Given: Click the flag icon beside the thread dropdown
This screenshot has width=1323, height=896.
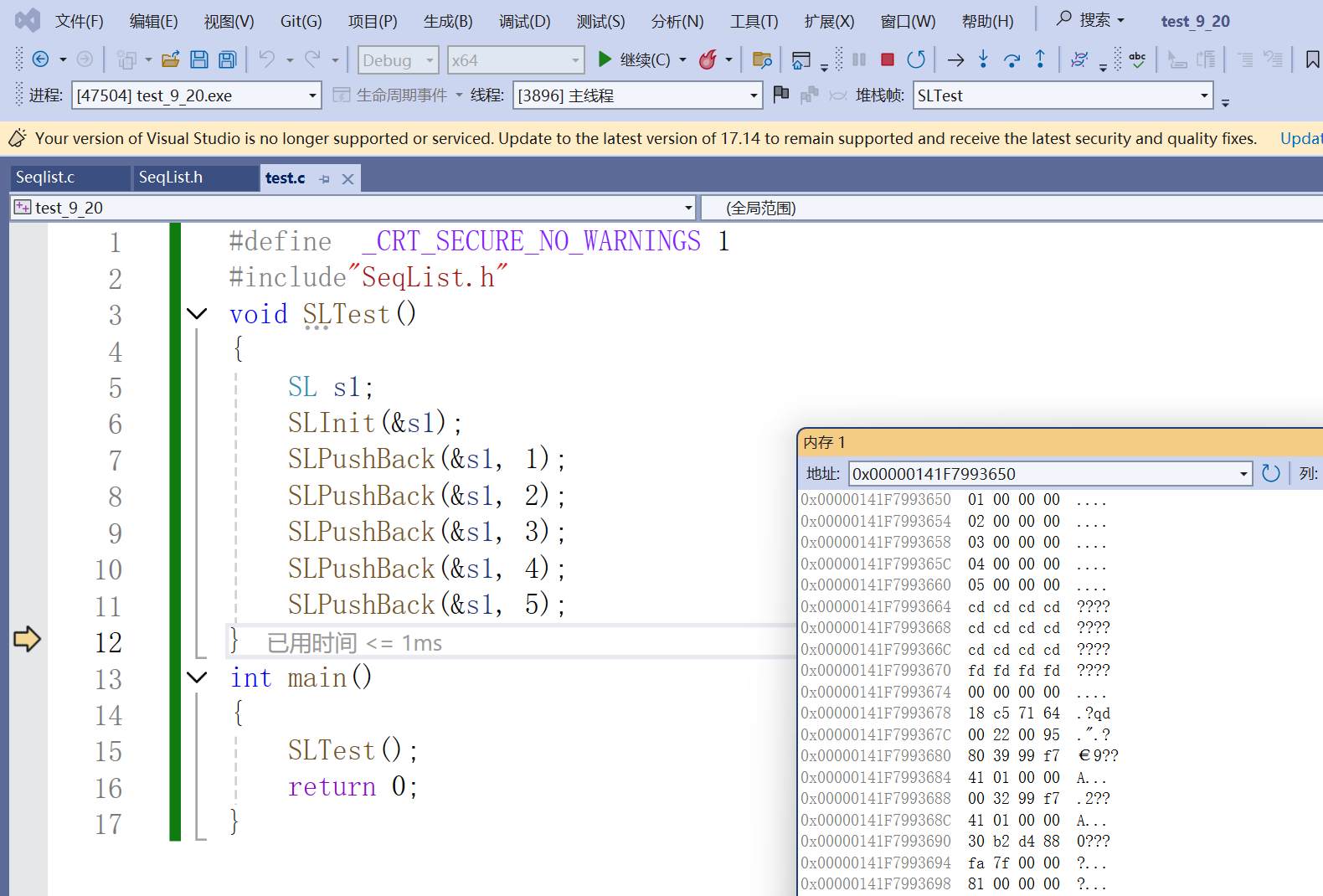Looking at the screenshot, I should [x=780, y=95].
